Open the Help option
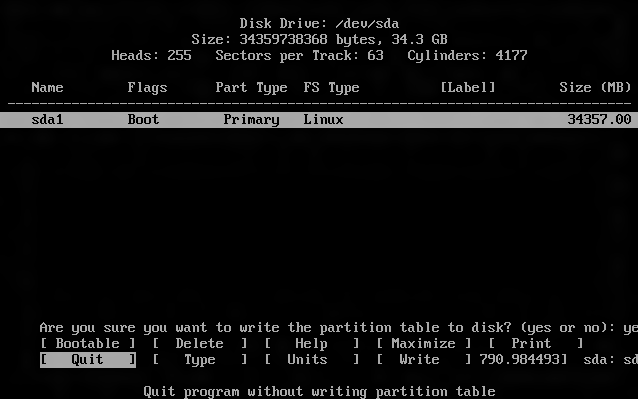 (x=311, y=343)
